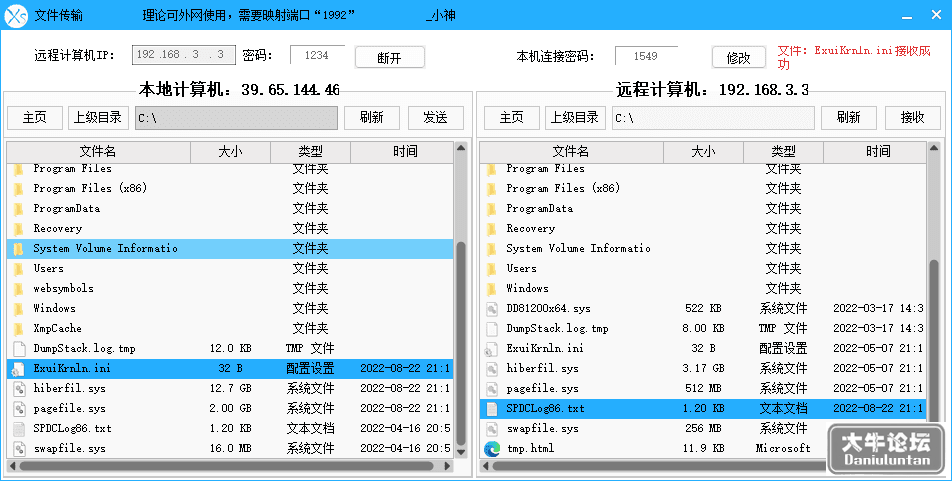Minimize the 文件传输 window
952x481 pixels.
(907, 16)
